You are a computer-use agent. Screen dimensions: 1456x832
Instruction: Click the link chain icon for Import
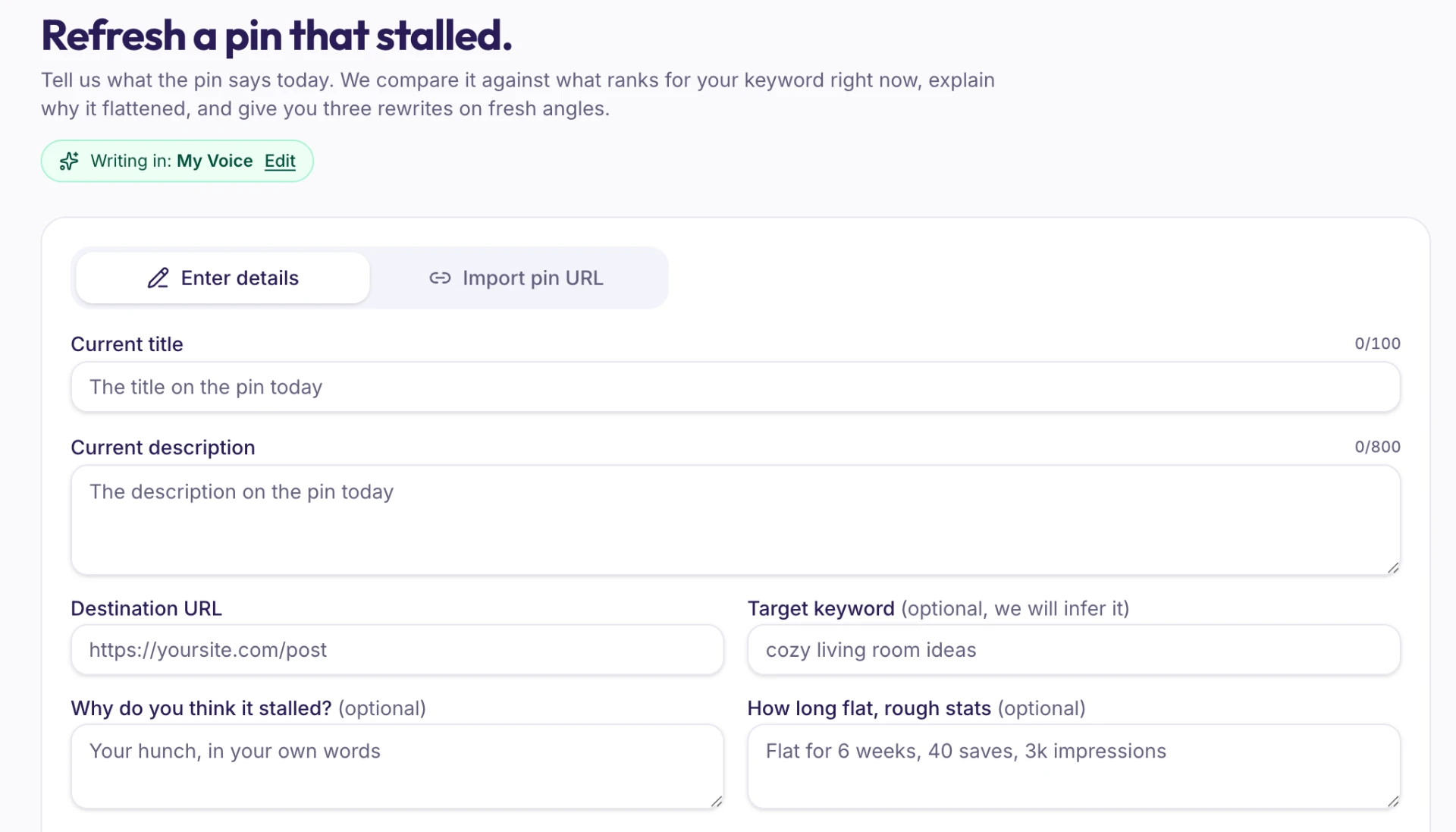coord(440,278)
